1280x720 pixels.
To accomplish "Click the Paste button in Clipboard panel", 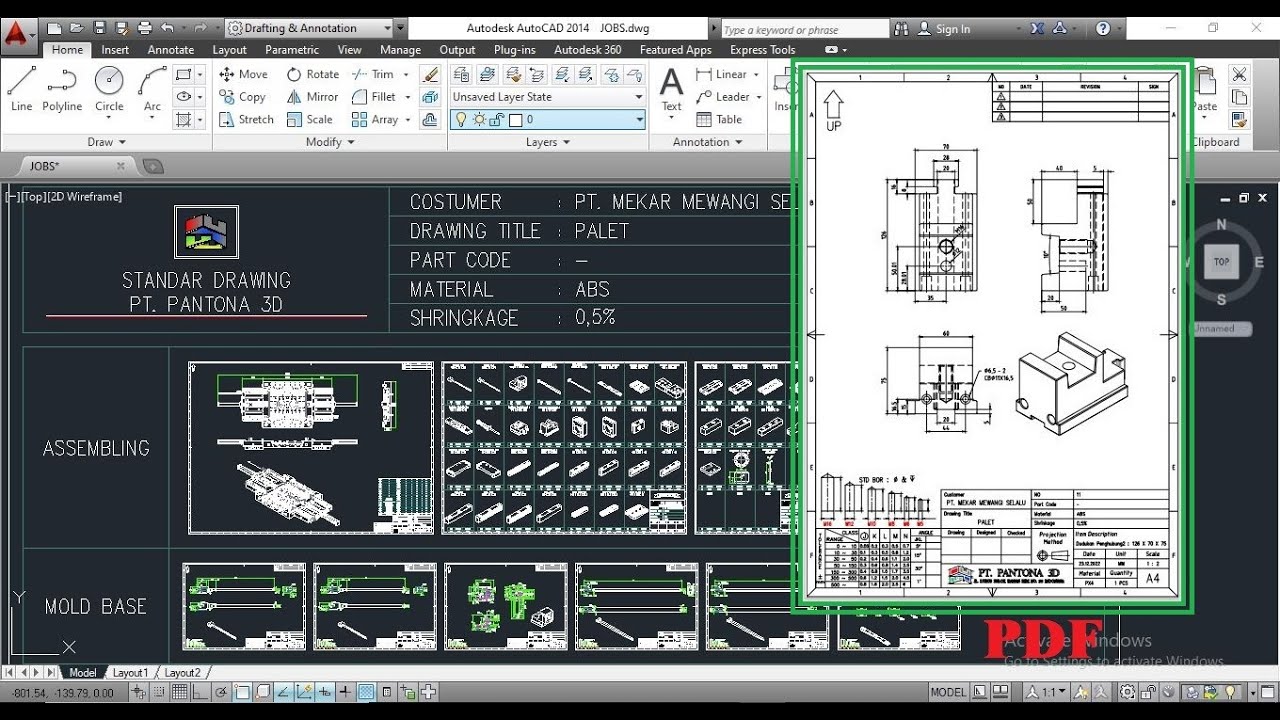I will pos(1206,89).
